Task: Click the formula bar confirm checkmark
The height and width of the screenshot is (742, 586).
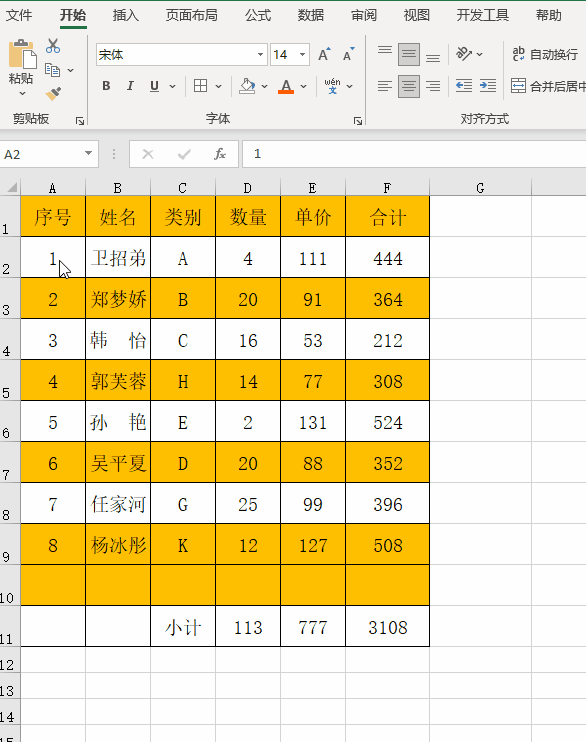Action: point(184,154)
